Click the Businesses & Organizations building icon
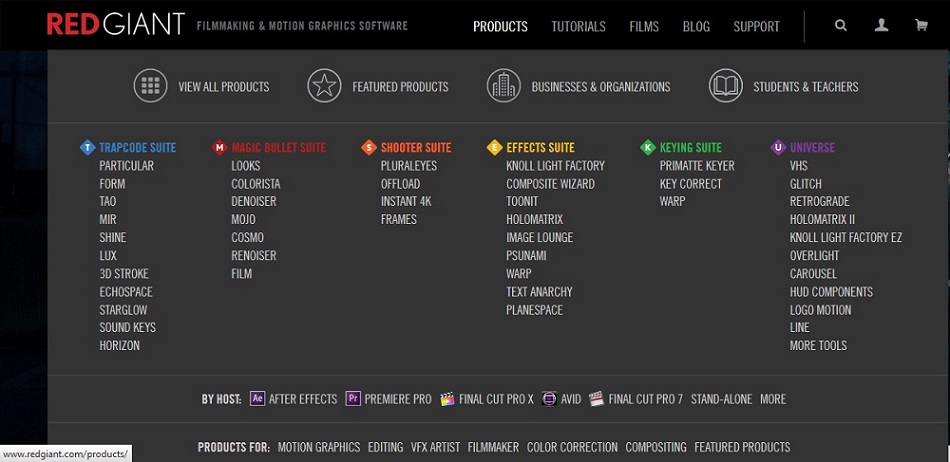Viewport: 950px width, 462px height. coord(503,86)
